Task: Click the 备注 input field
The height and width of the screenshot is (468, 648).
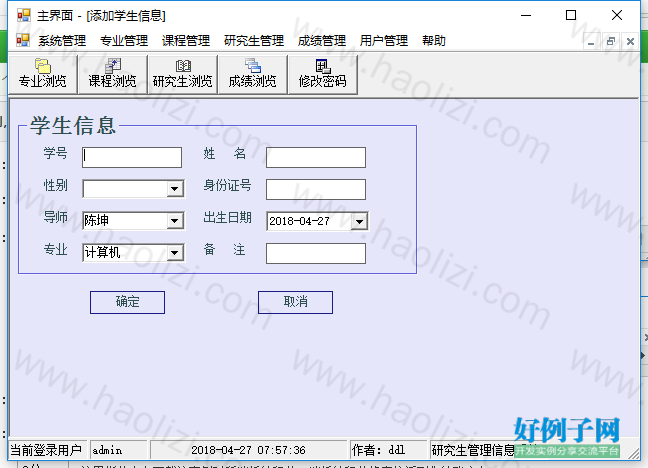Action: pos(316,253)
